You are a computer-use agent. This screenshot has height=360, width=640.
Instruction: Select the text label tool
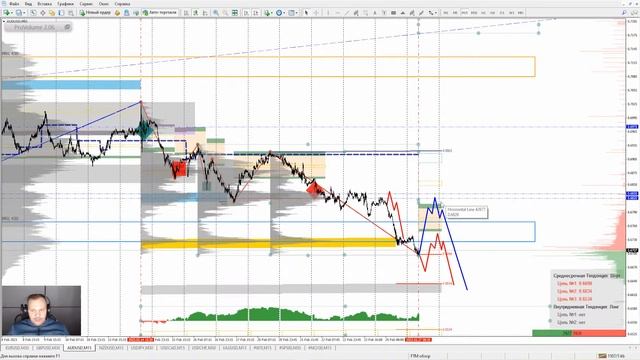point(384,13)
